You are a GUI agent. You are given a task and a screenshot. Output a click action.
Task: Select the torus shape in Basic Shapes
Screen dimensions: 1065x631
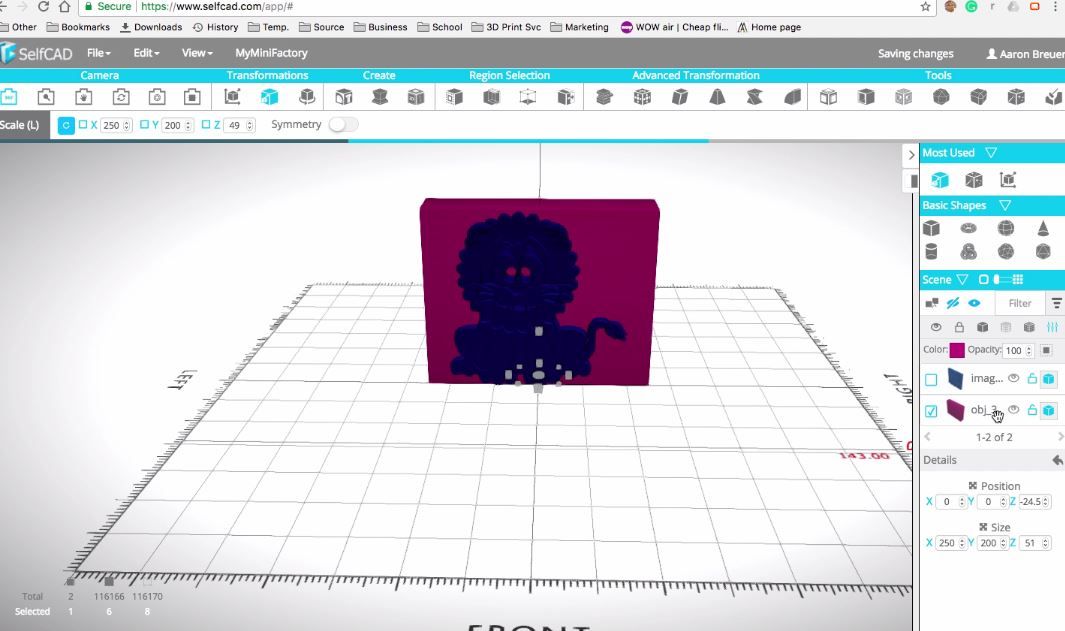tap(968, 228)
